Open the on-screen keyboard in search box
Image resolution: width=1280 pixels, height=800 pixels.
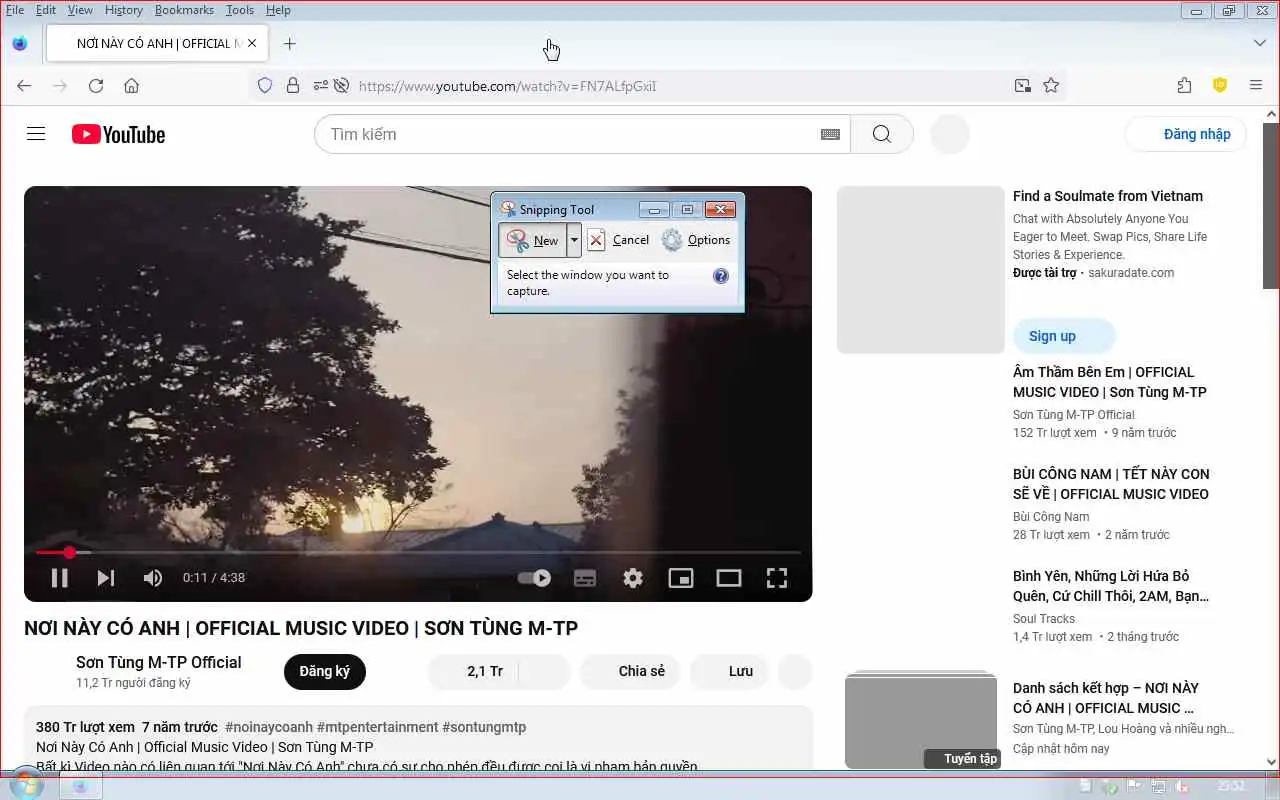coord(830,134)
